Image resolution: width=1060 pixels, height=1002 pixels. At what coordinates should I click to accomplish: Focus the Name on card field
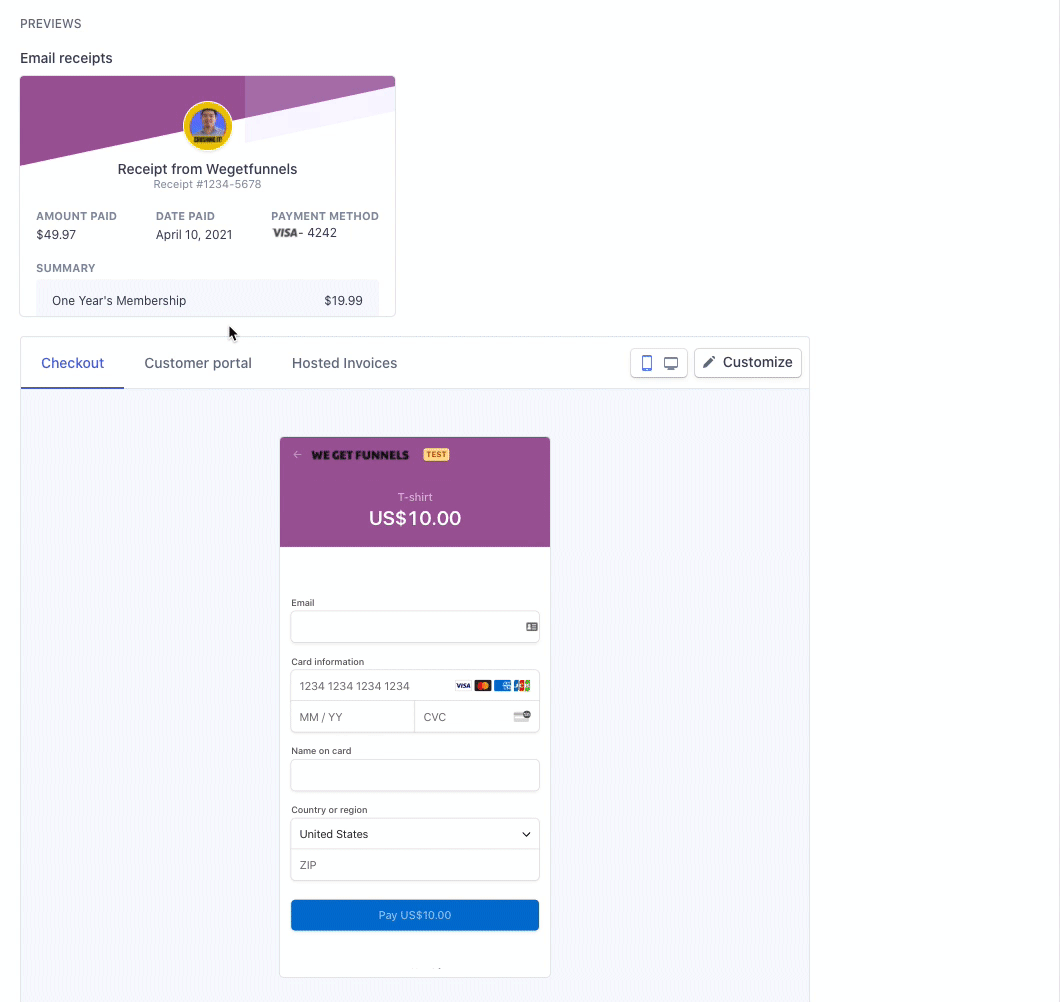[x=415, y=775]
